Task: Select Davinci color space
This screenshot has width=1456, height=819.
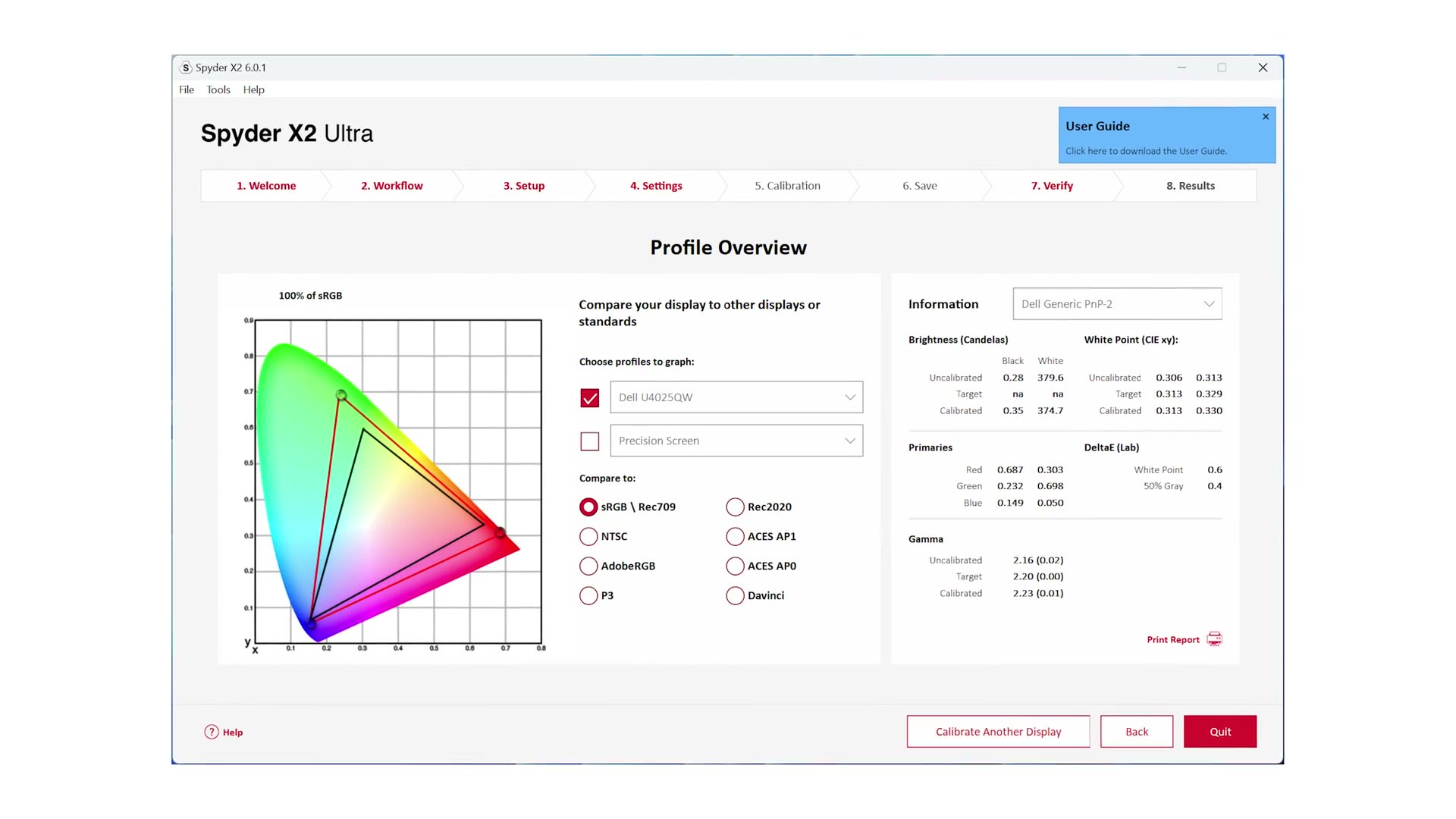Action: click(735, 595)
